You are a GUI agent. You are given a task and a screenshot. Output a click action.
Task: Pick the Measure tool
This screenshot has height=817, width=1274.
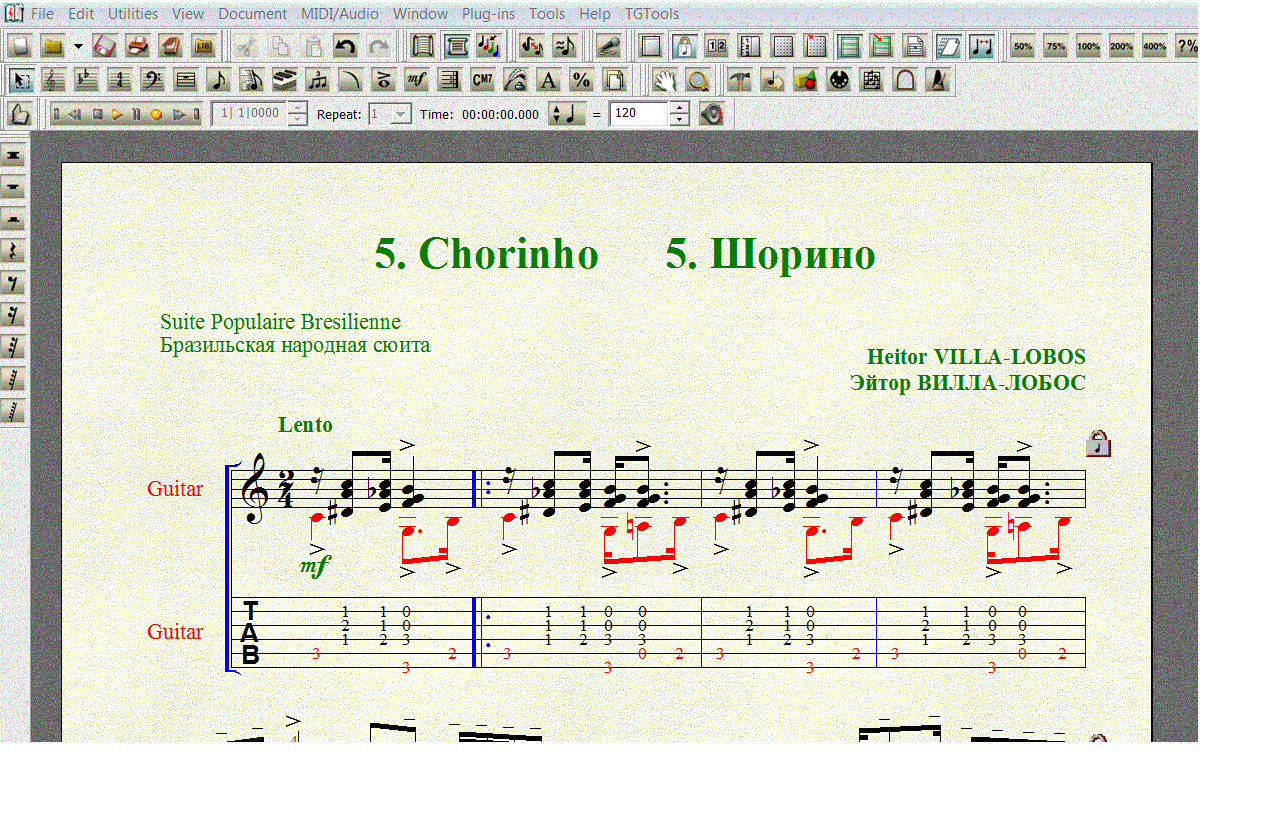(x=186, y=80)
